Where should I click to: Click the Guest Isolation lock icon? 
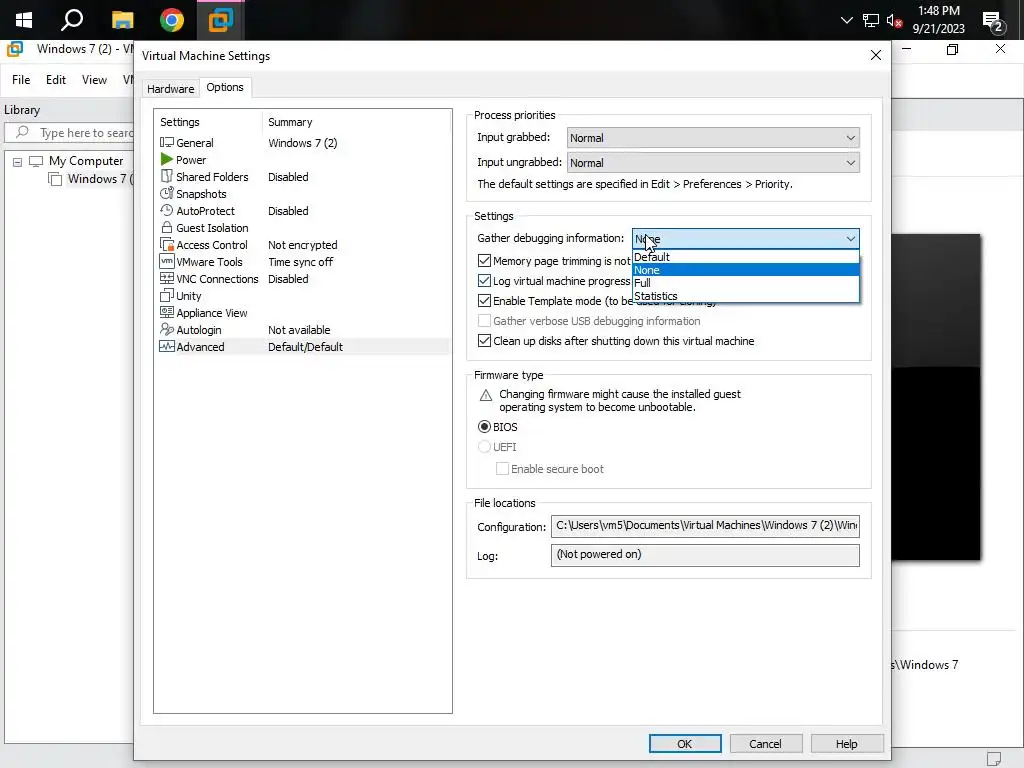pyautogui.click(x=167, y=227)
